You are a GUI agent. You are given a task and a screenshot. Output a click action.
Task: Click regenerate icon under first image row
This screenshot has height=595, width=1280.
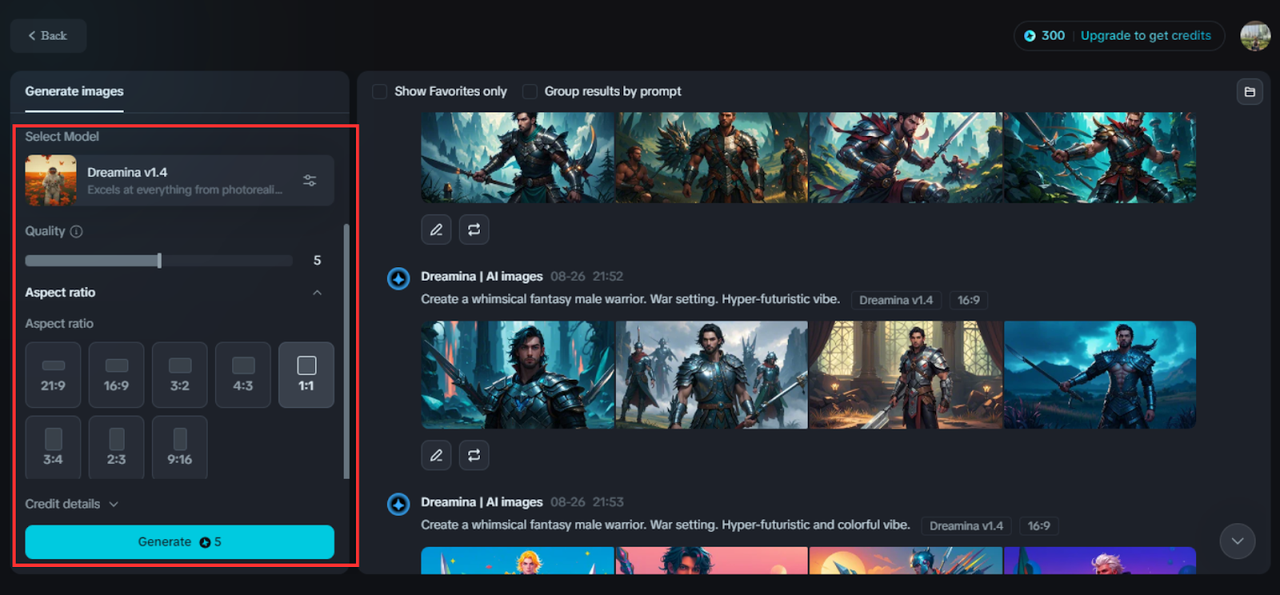(x=474, y=230)
